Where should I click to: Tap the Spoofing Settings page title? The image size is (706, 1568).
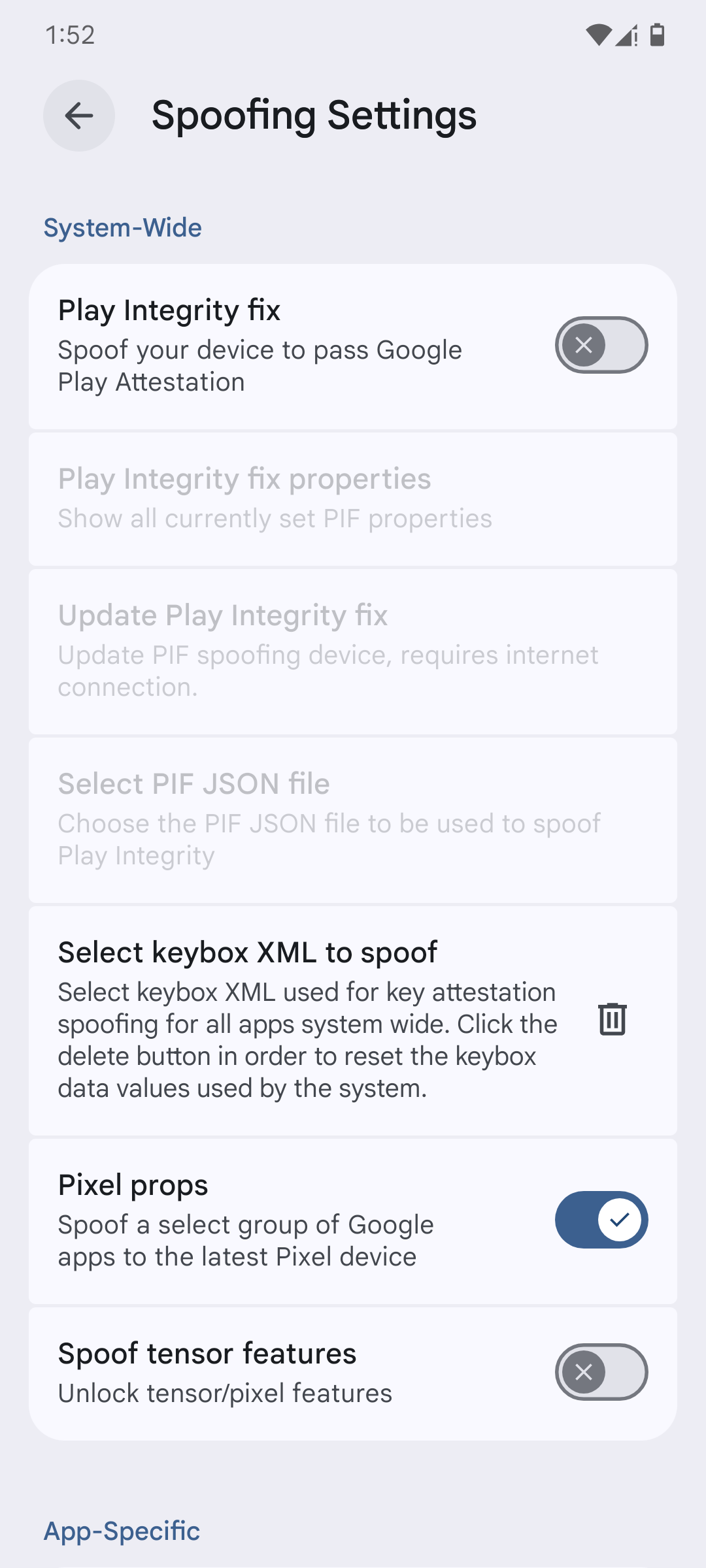coord(314,116)
